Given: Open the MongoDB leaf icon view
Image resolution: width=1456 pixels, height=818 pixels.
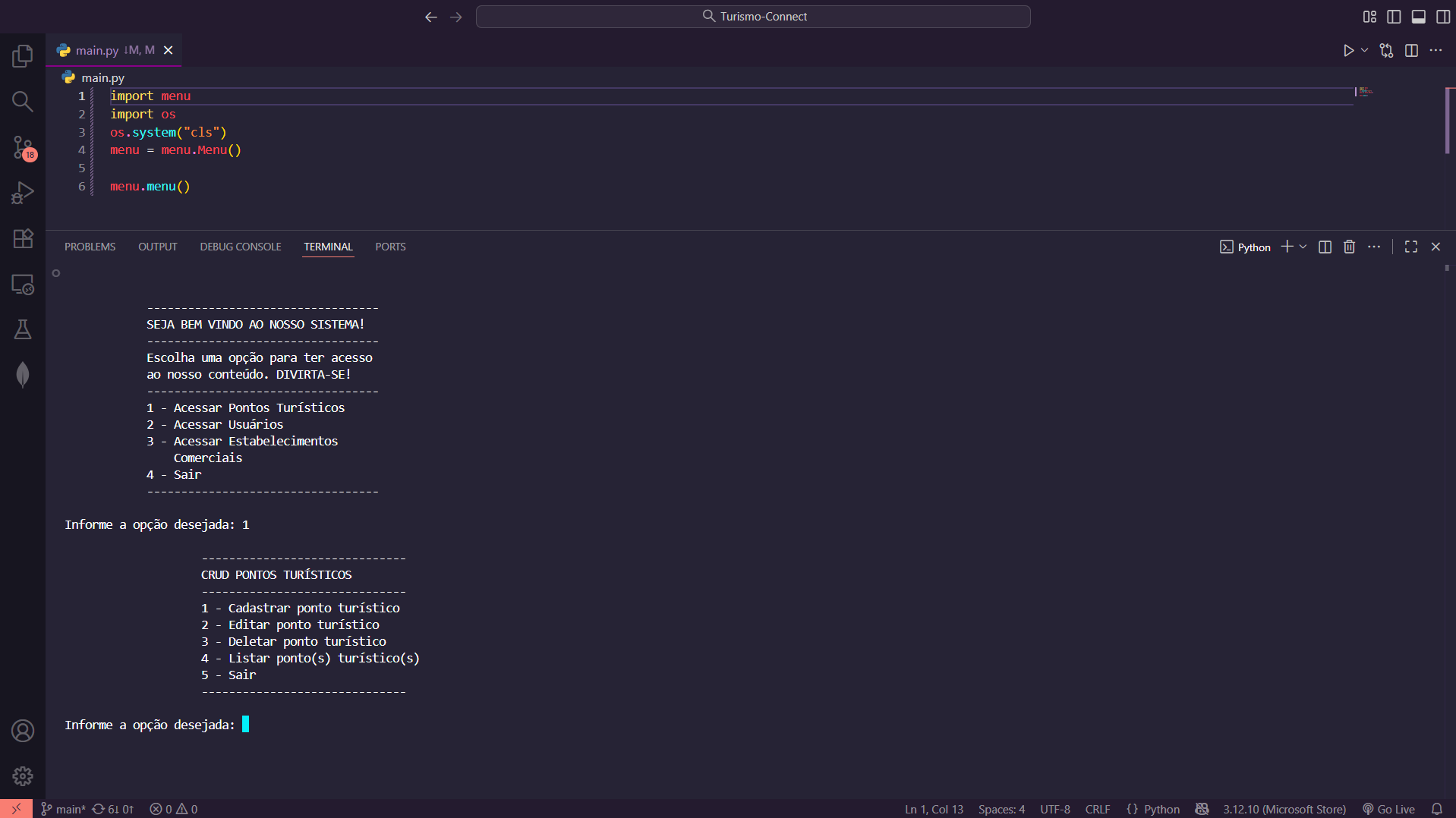Looking at the screenshot, I should [23, 375].
